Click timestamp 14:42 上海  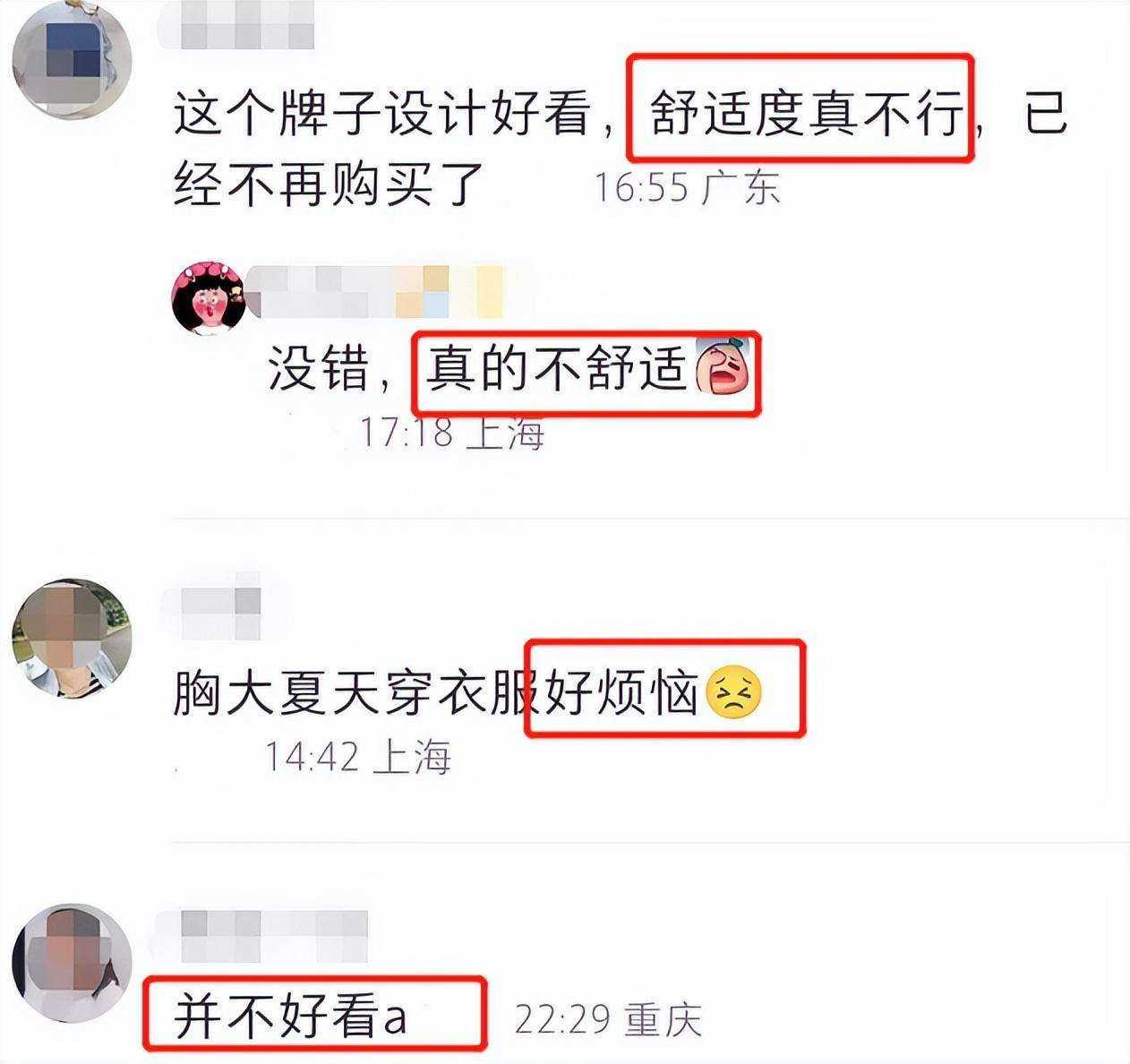[357, 758]
